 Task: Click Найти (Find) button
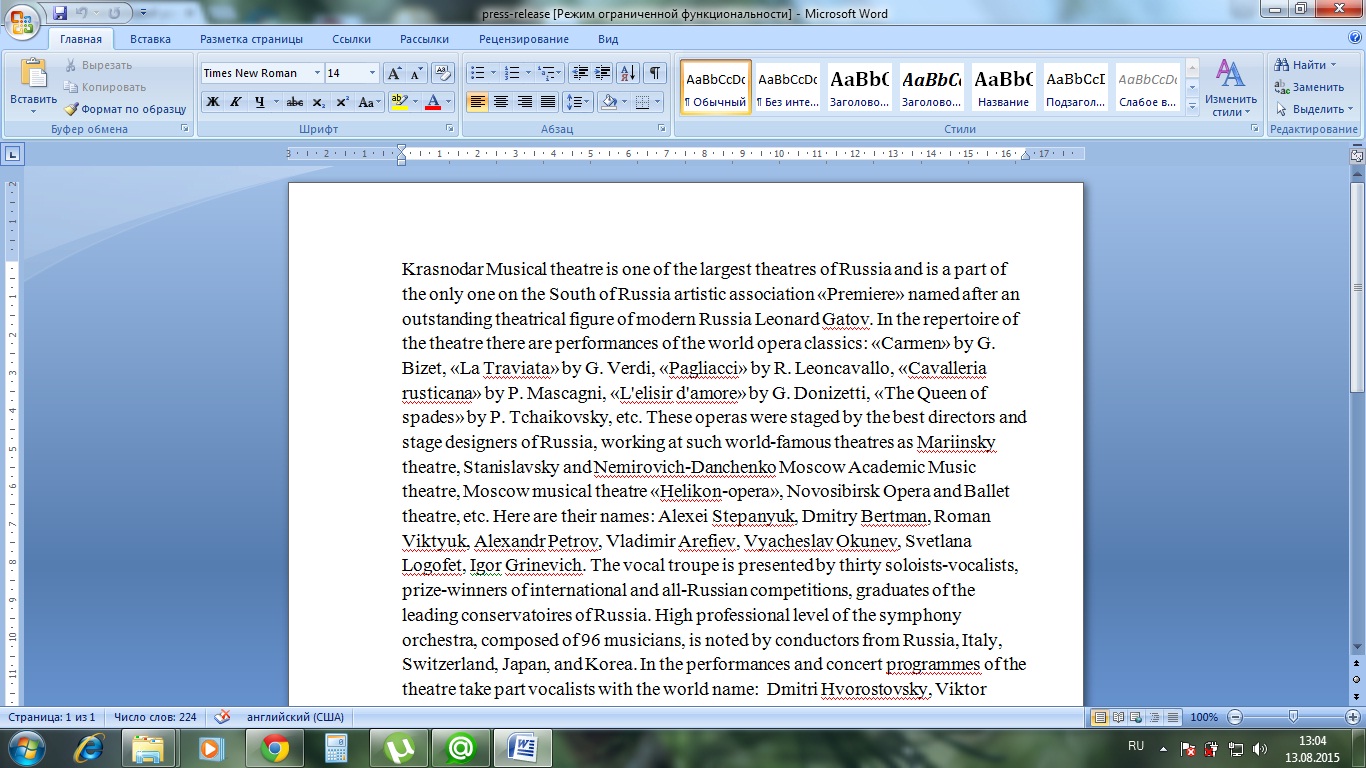(1306, 65)
